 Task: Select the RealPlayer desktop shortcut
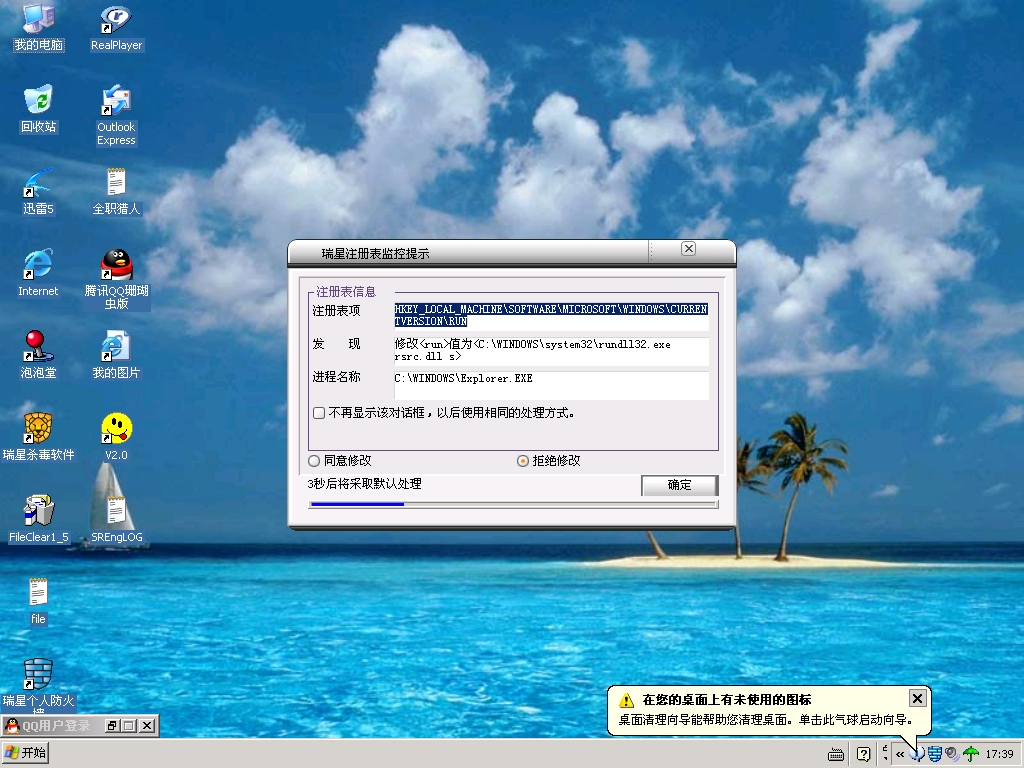(116, 26)
